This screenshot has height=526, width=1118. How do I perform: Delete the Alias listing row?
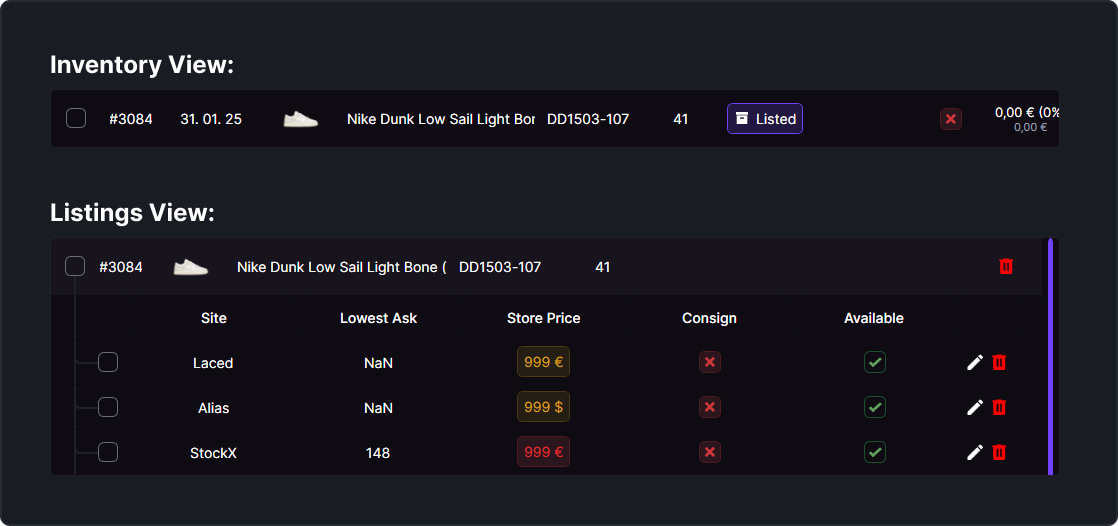pyautogui.click(x=999, y=407)
